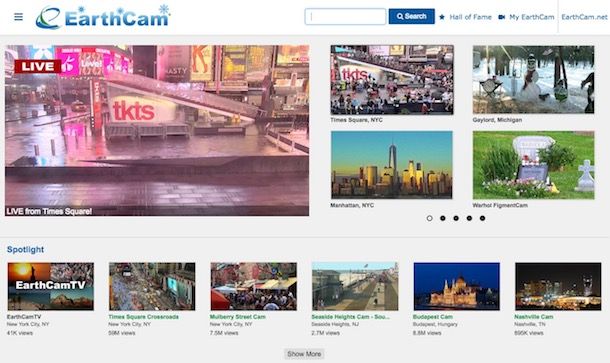Viewport: 610px width, 363px height.
Task: Click the Seaside Heights, NJ location text
Action: point(335,324)
